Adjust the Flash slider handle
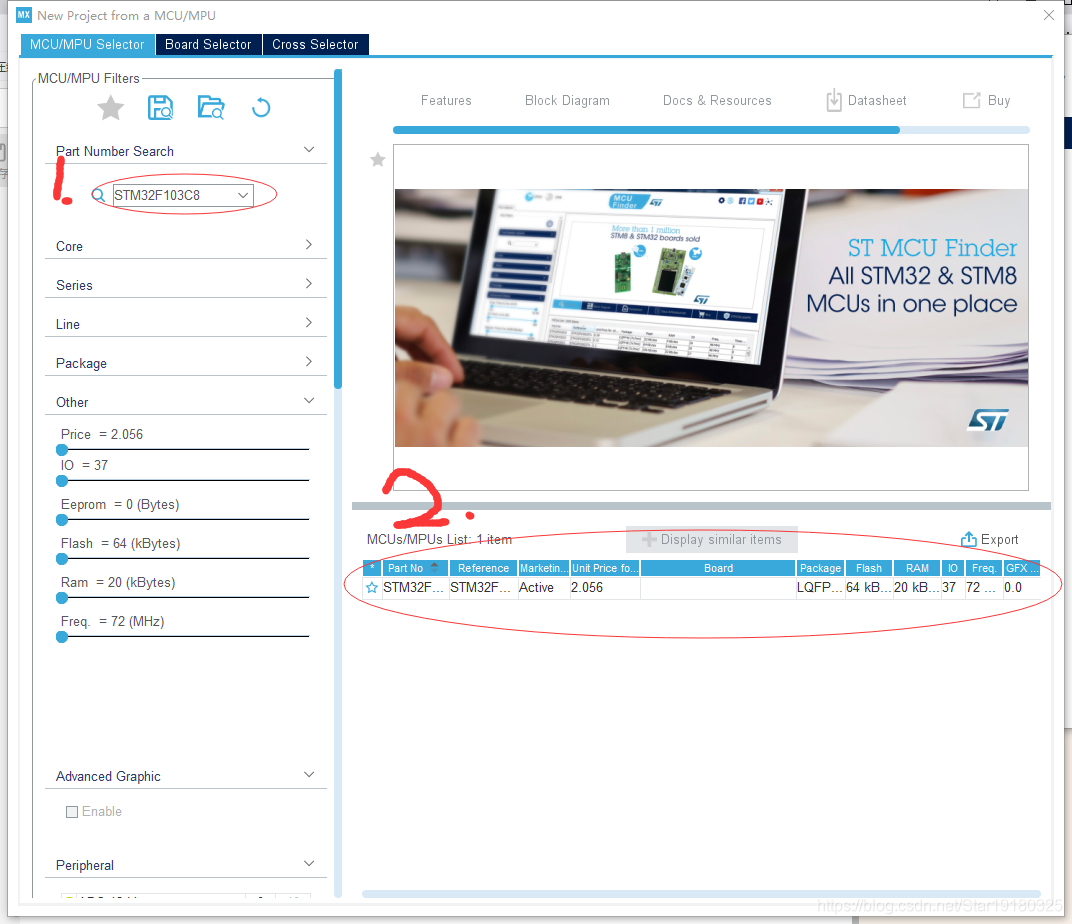 62,559
